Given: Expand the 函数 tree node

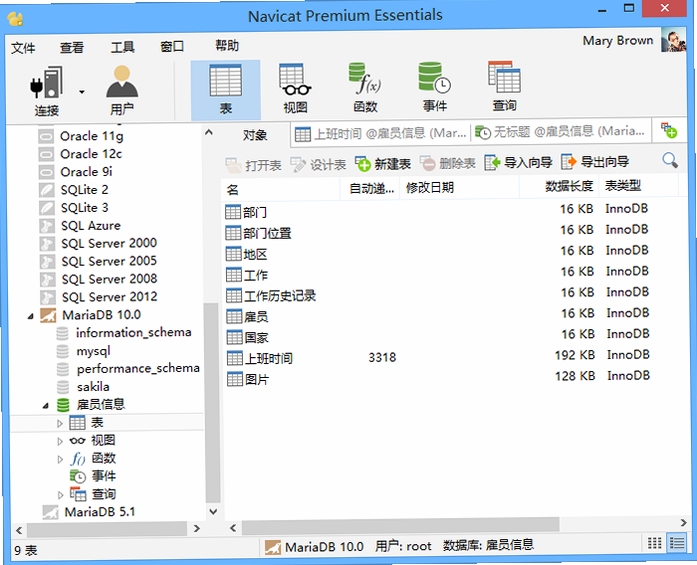Looking at the screenshot, I should pyautogui.click(x=60, y=459).
